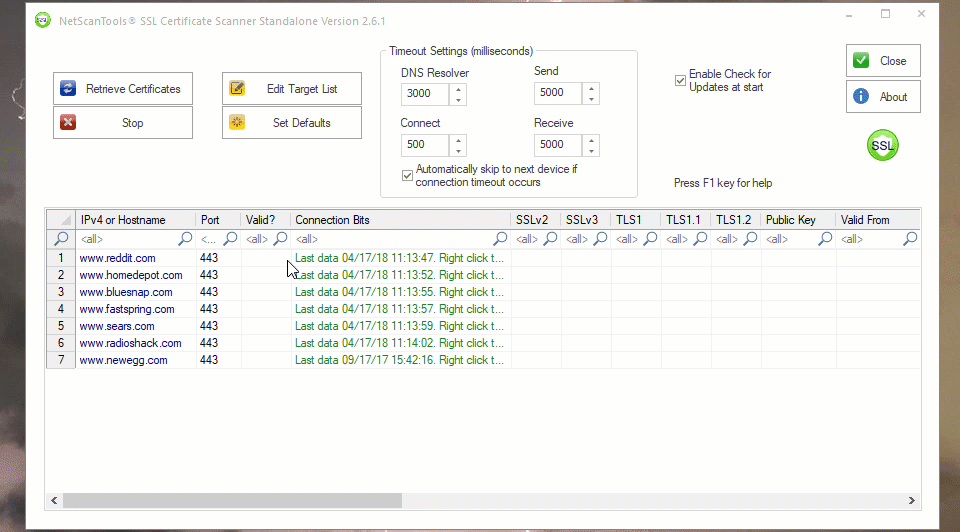Decrease DNS Resolver timeout with down arrow

[x=458, y=99]
